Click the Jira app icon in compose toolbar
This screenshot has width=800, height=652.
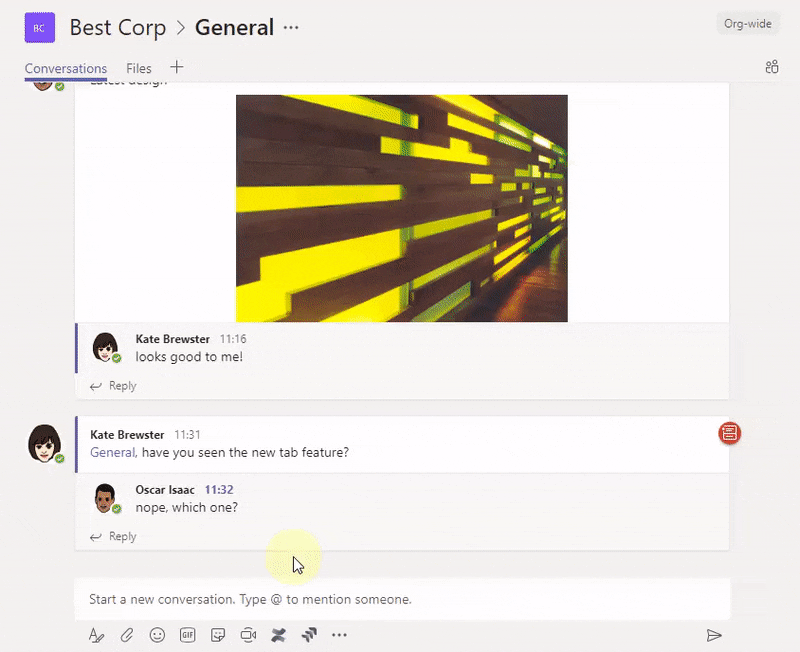309,634
